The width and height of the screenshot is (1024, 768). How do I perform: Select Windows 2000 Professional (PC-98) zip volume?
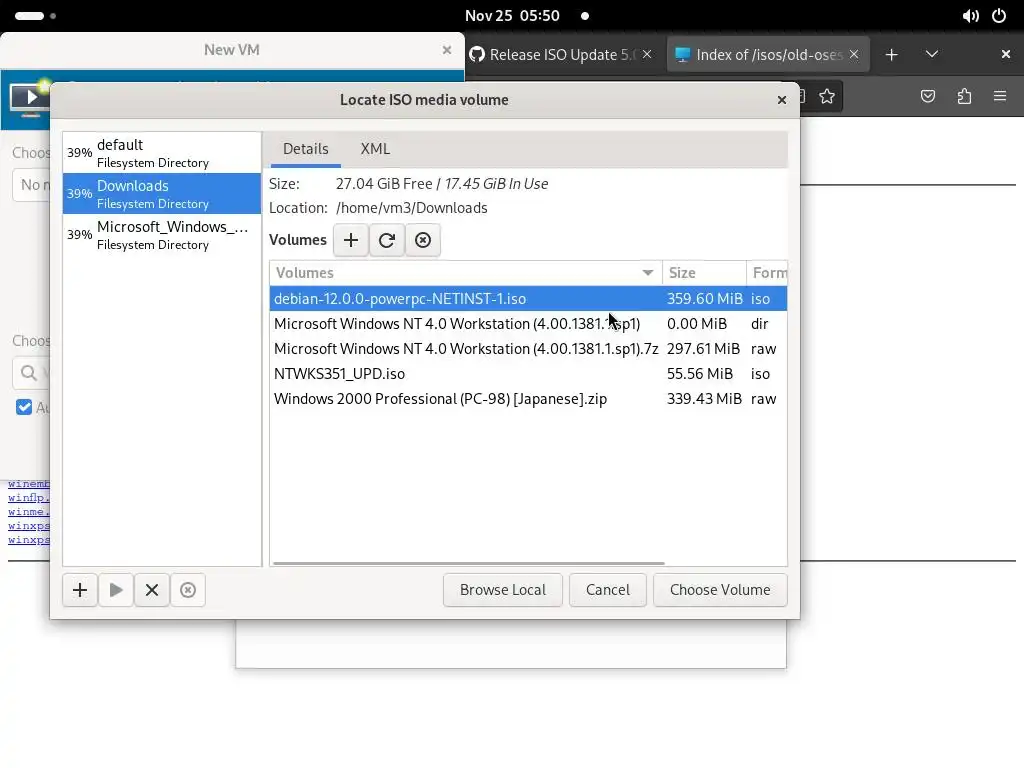tap(528, 399)
